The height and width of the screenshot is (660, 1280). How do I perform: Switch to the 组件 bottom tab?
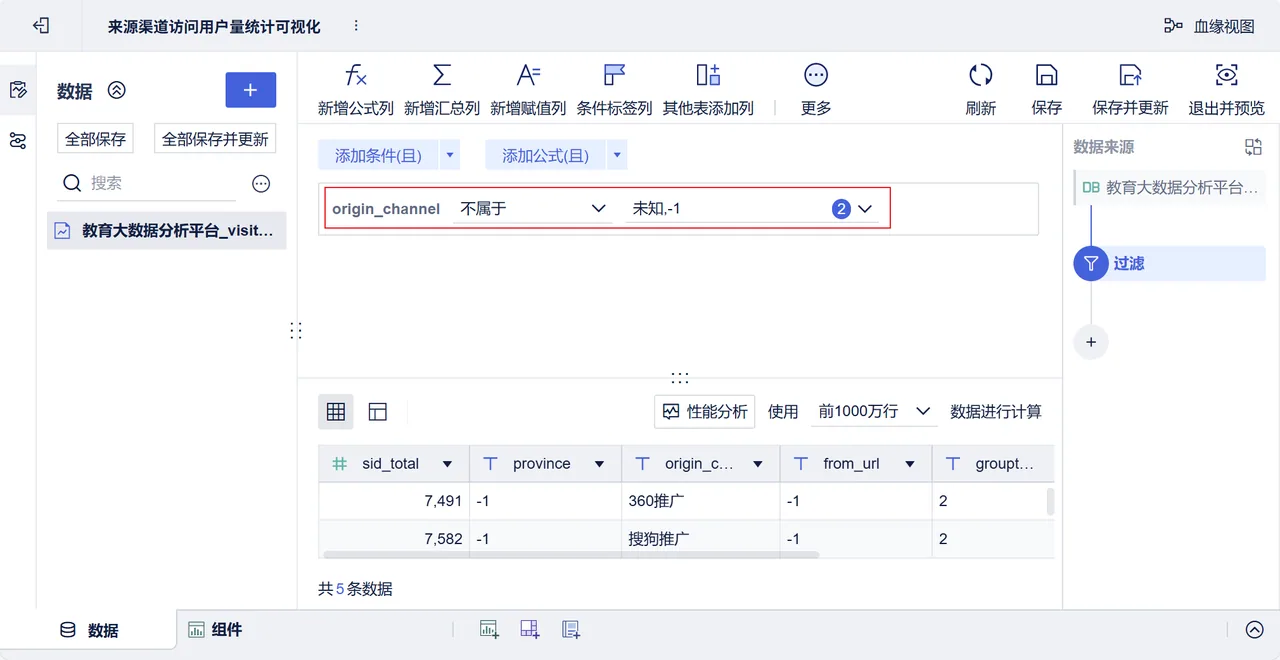tap(215, 630)
